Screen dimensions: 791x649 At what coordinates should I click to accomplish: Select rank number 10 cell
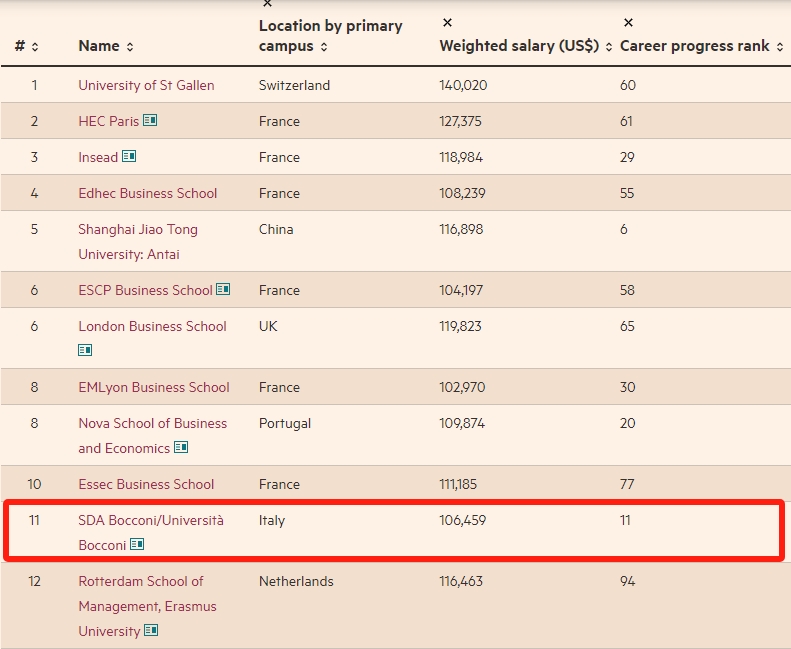pyautogui.click(x=34, y=484)
